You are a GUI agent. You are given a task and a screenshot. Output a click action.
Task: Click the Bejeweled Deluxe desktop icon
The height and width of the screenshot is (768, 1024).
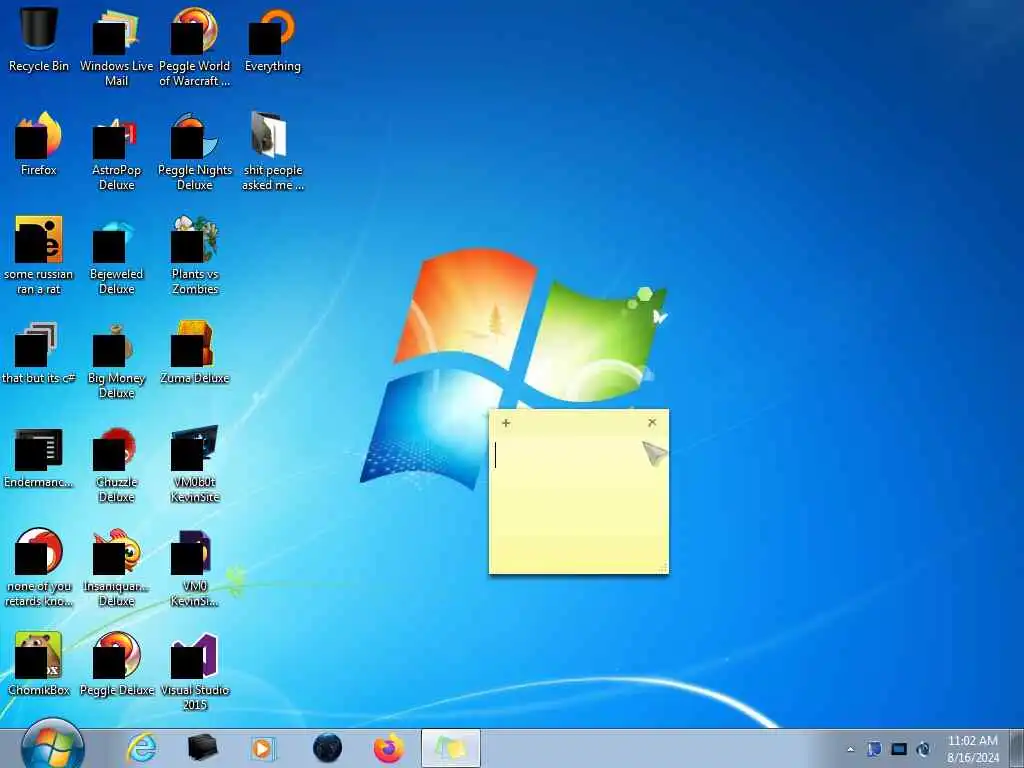point(116,255)
